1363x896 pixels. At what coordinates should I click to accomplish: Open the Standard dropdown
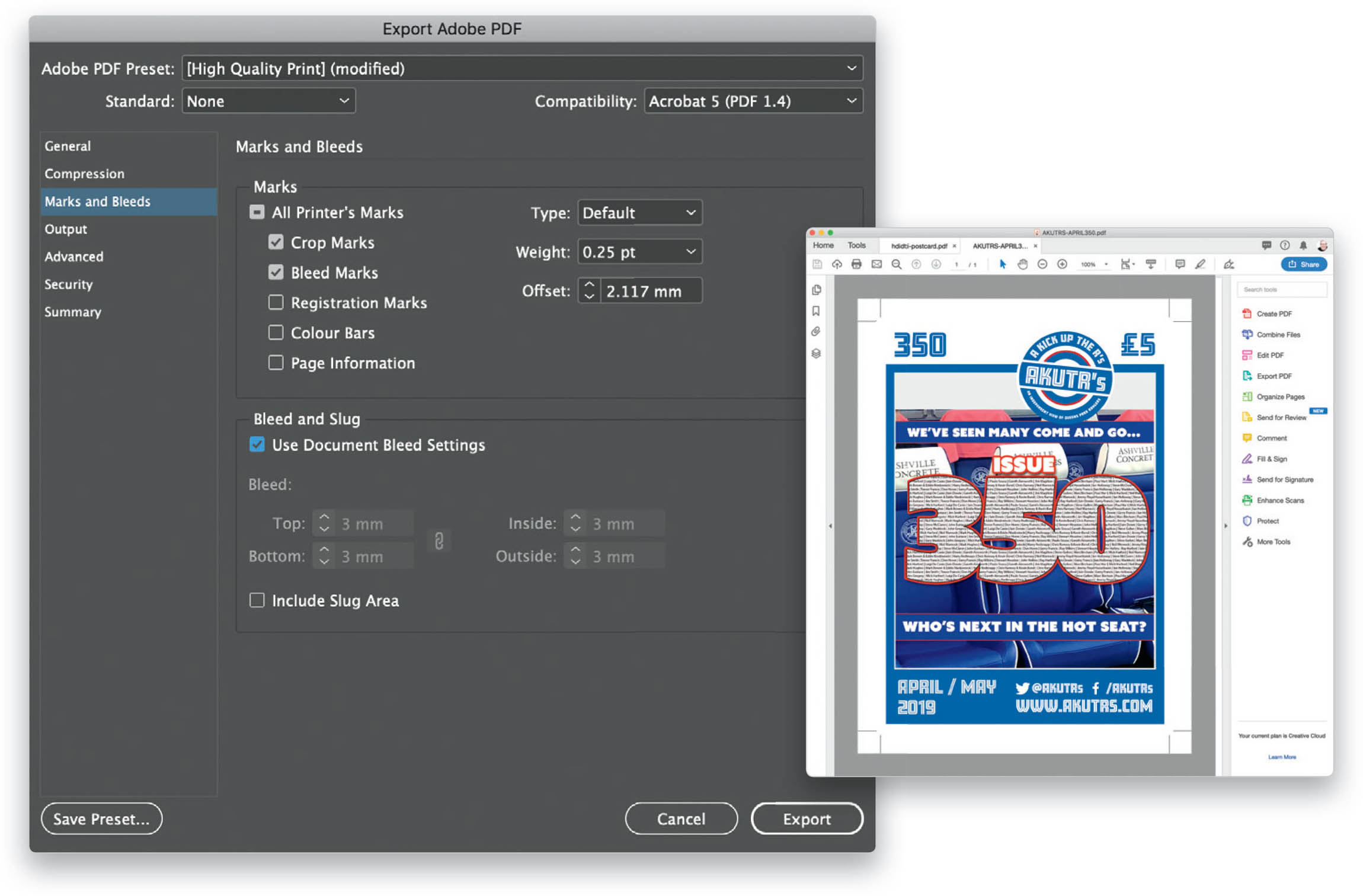pyautogui.click(x=268, y=101)
